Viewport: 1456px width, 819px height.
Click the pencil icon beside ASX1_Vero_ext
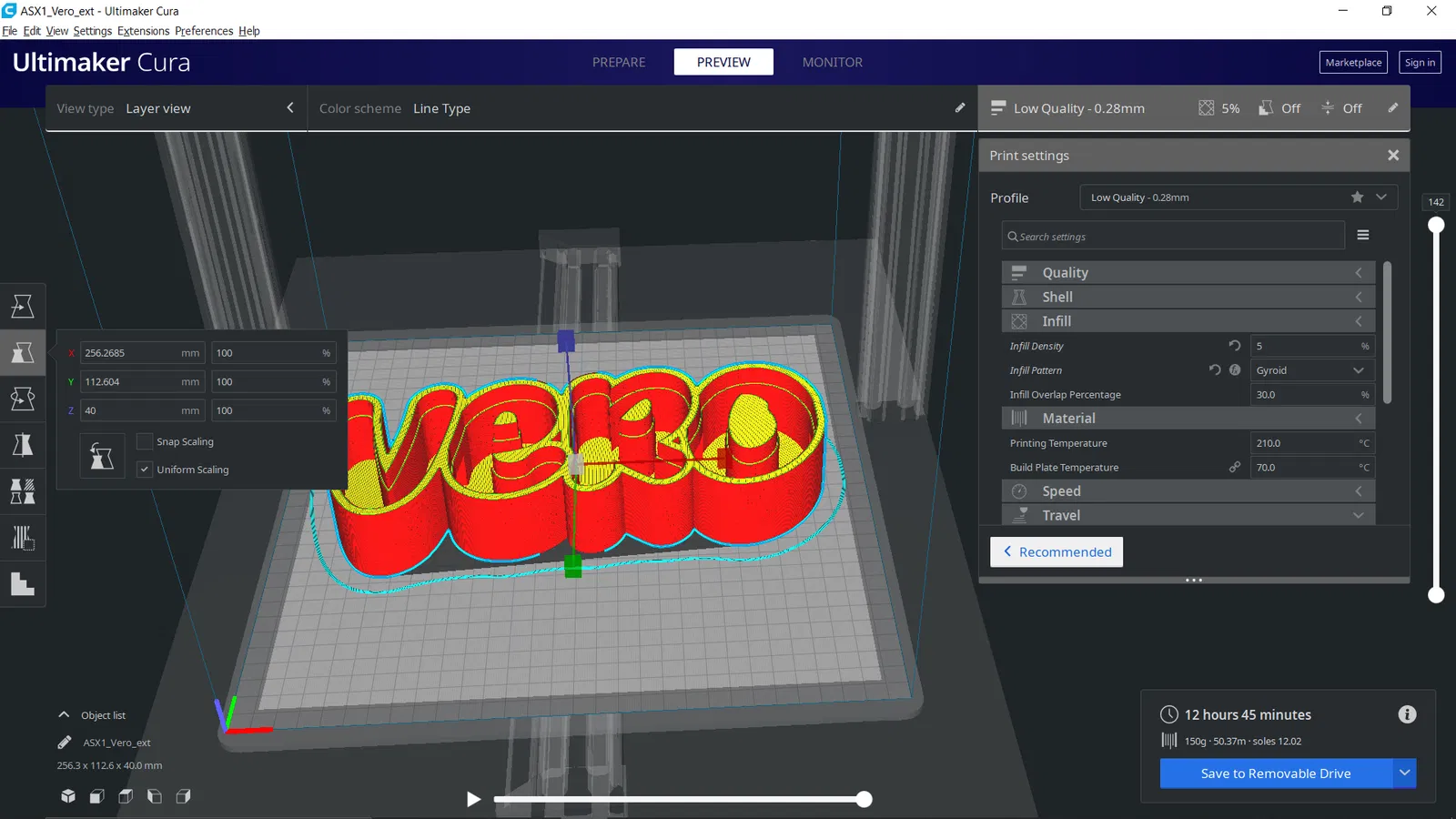[x=65, y=743]
